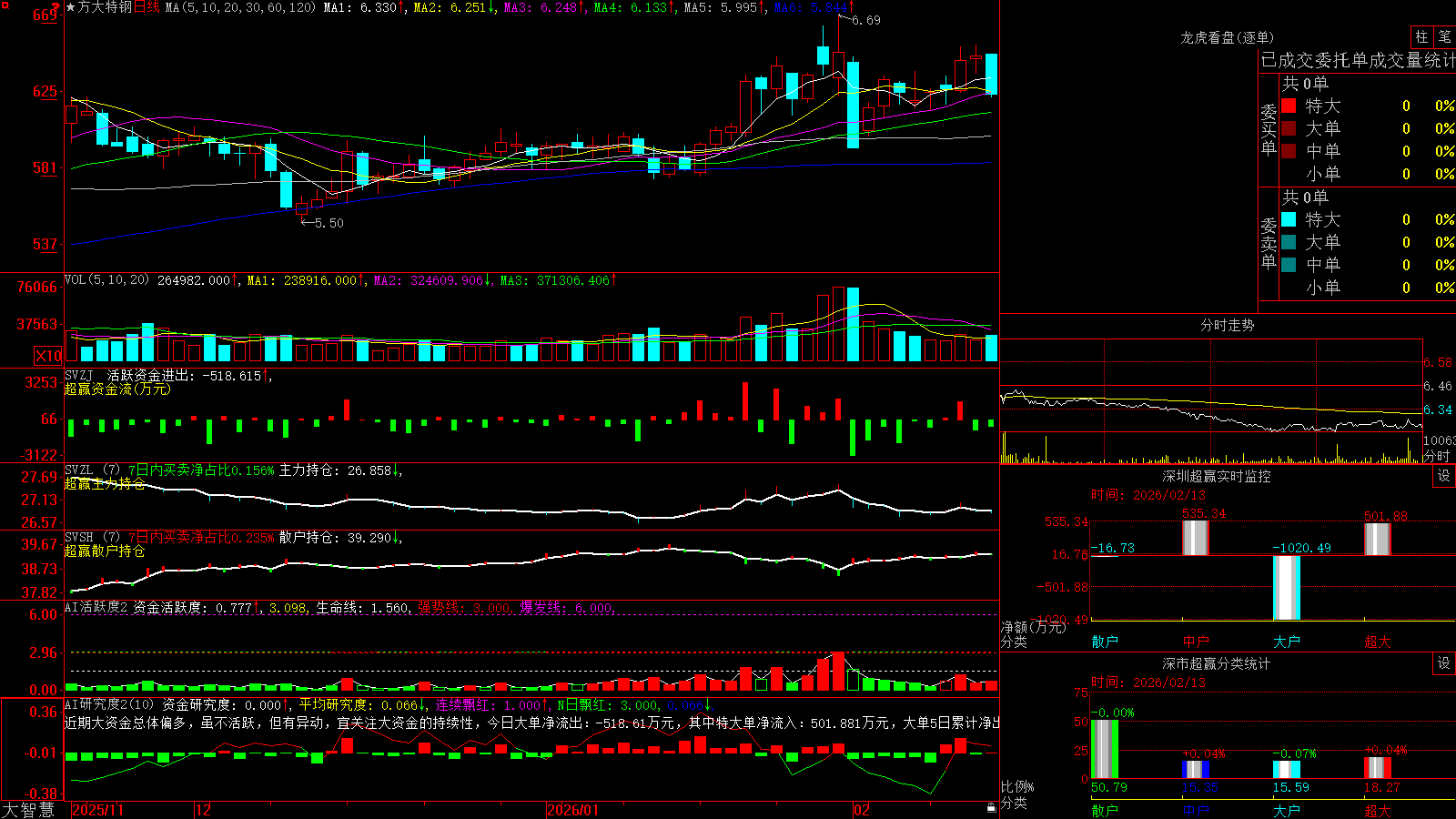Click the 超赢资金流(万元) label

coord(117,389)
